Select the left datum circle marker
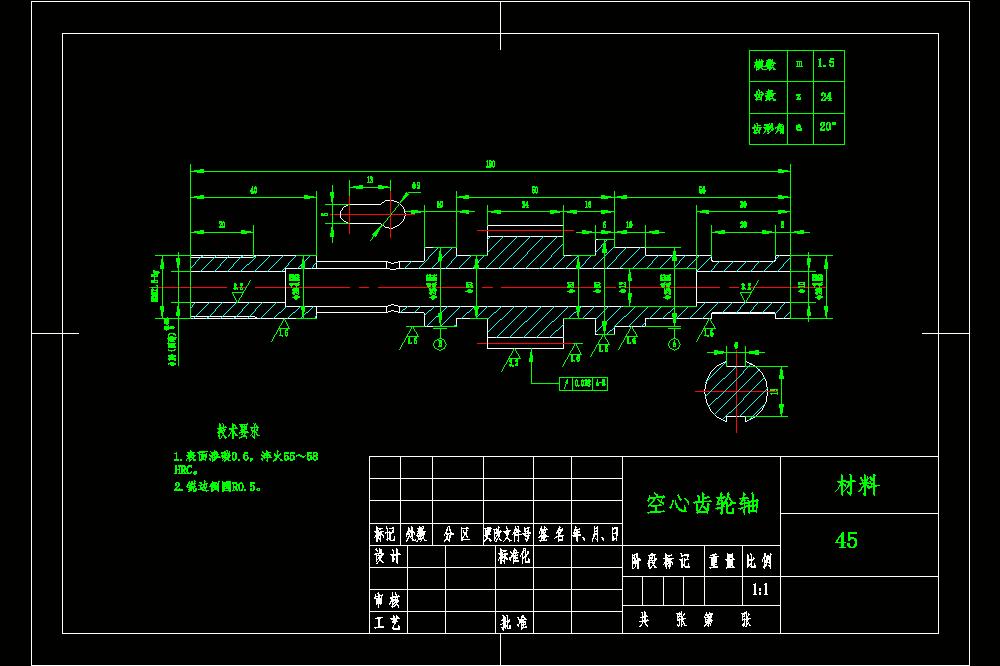1000x666 pixels. coord(439,344)
